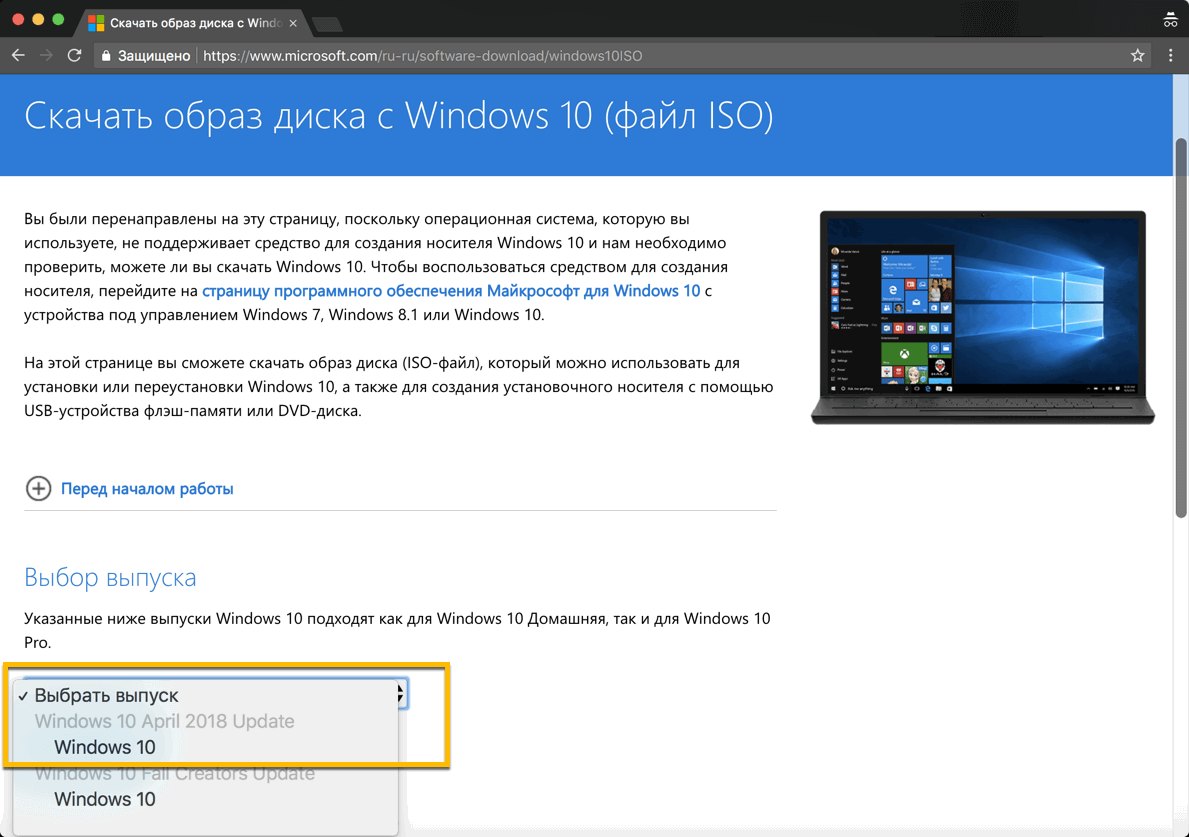Screen dimensions: 1189x837
Task: Select Windows 10 under Fall Creators Update
Action: point(104,799)
